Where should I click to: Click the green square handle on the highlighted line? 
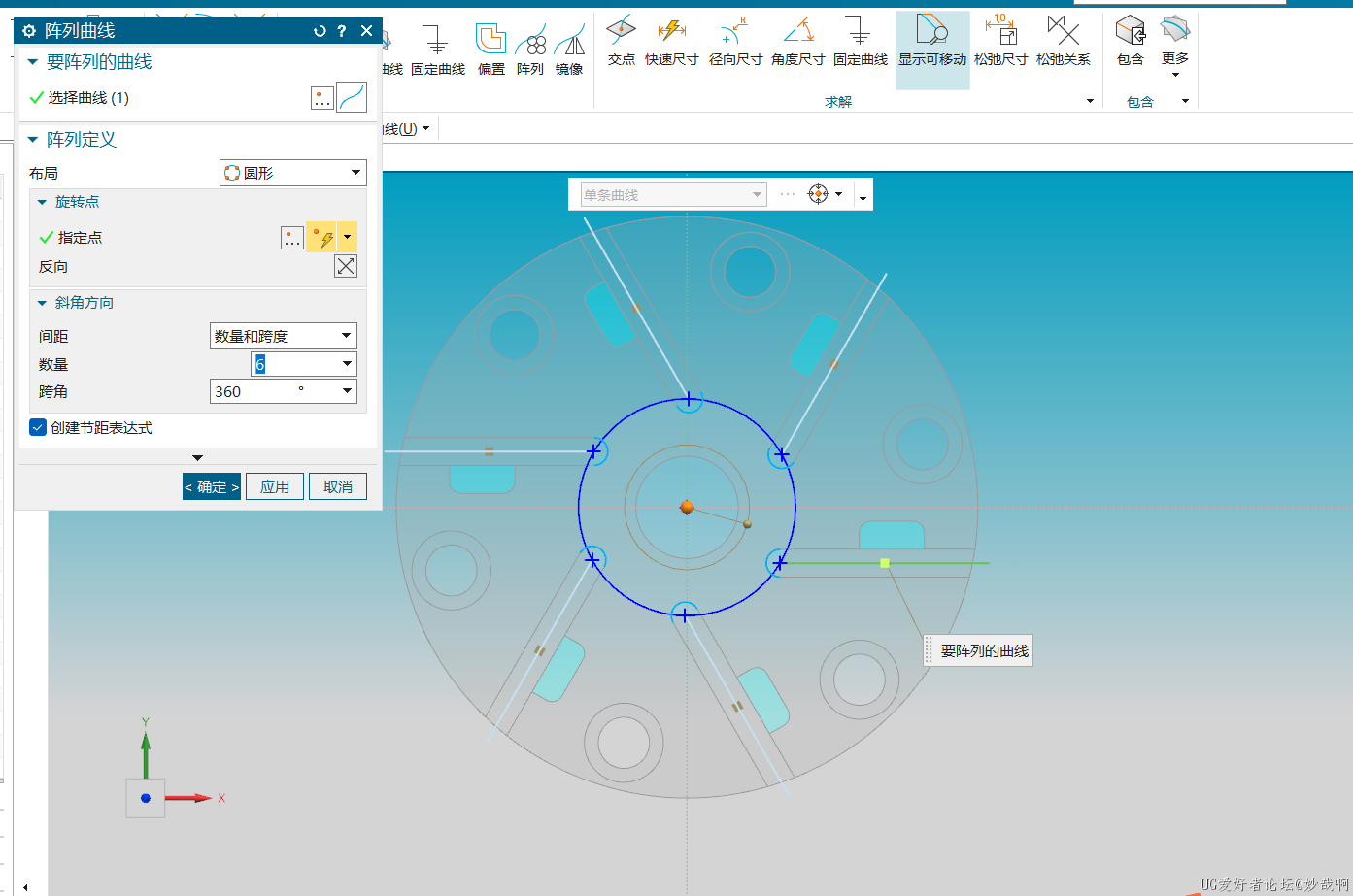[885, 563]
